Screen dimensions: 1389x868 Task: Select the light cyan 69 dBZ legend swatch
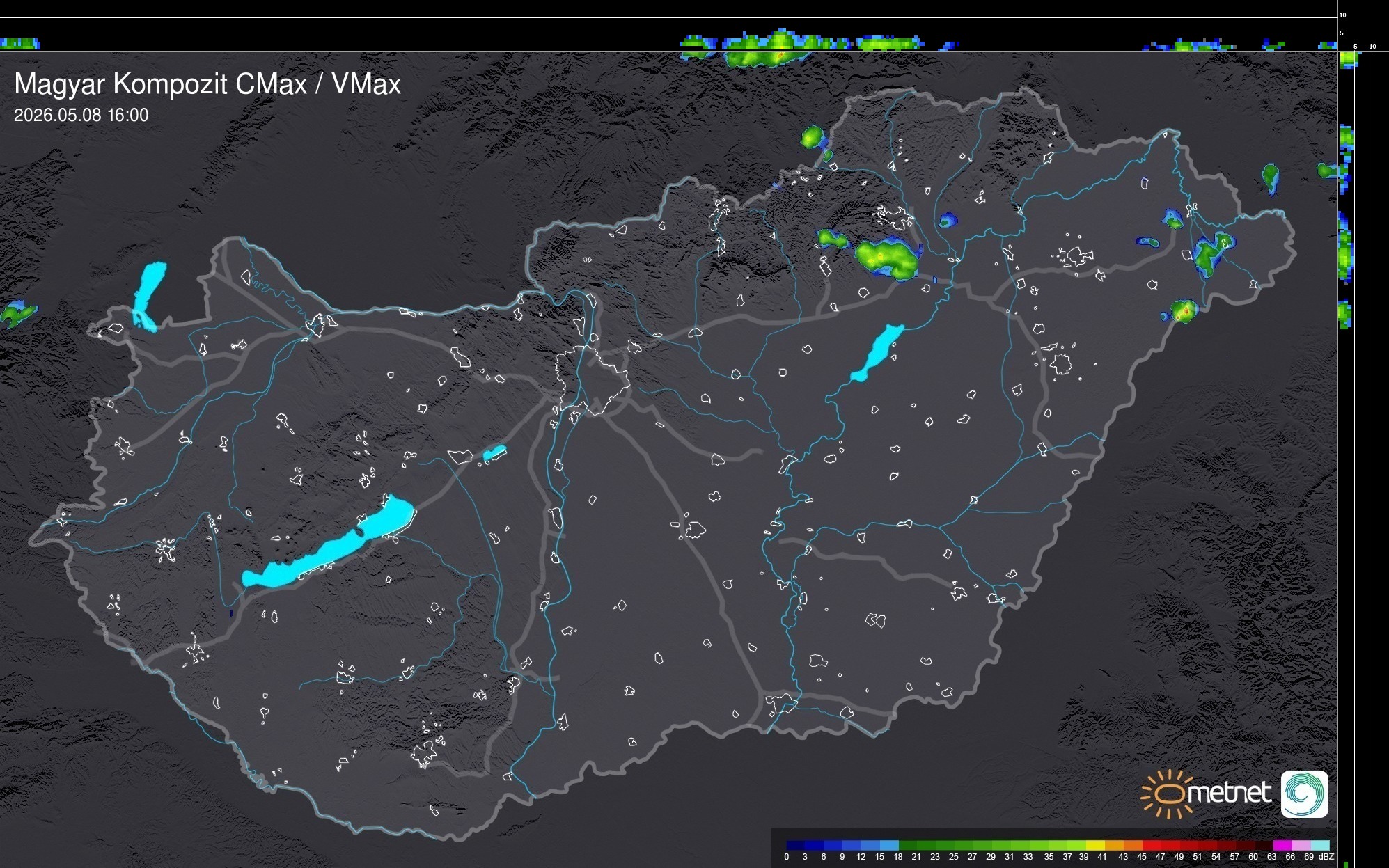coord(1321,845)
